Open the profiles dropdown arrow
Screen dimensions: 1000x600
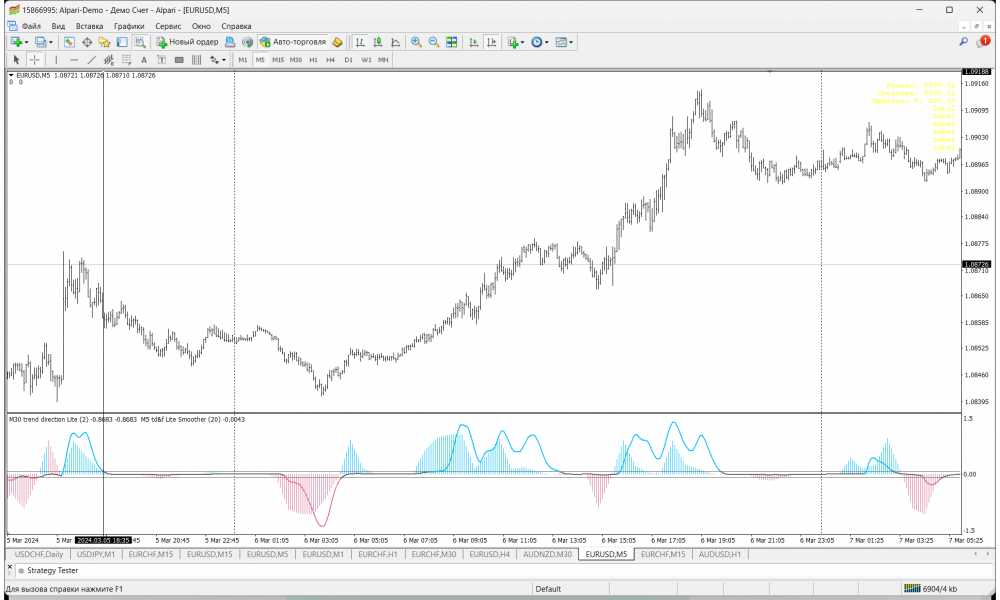tap(51, 42)
